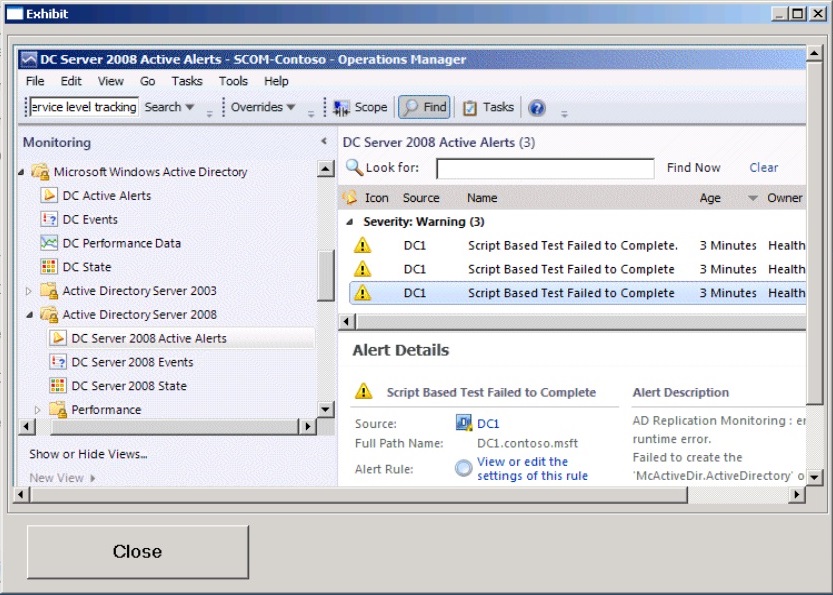Open the File menu
833x595 pixels.
click(35, 81)
